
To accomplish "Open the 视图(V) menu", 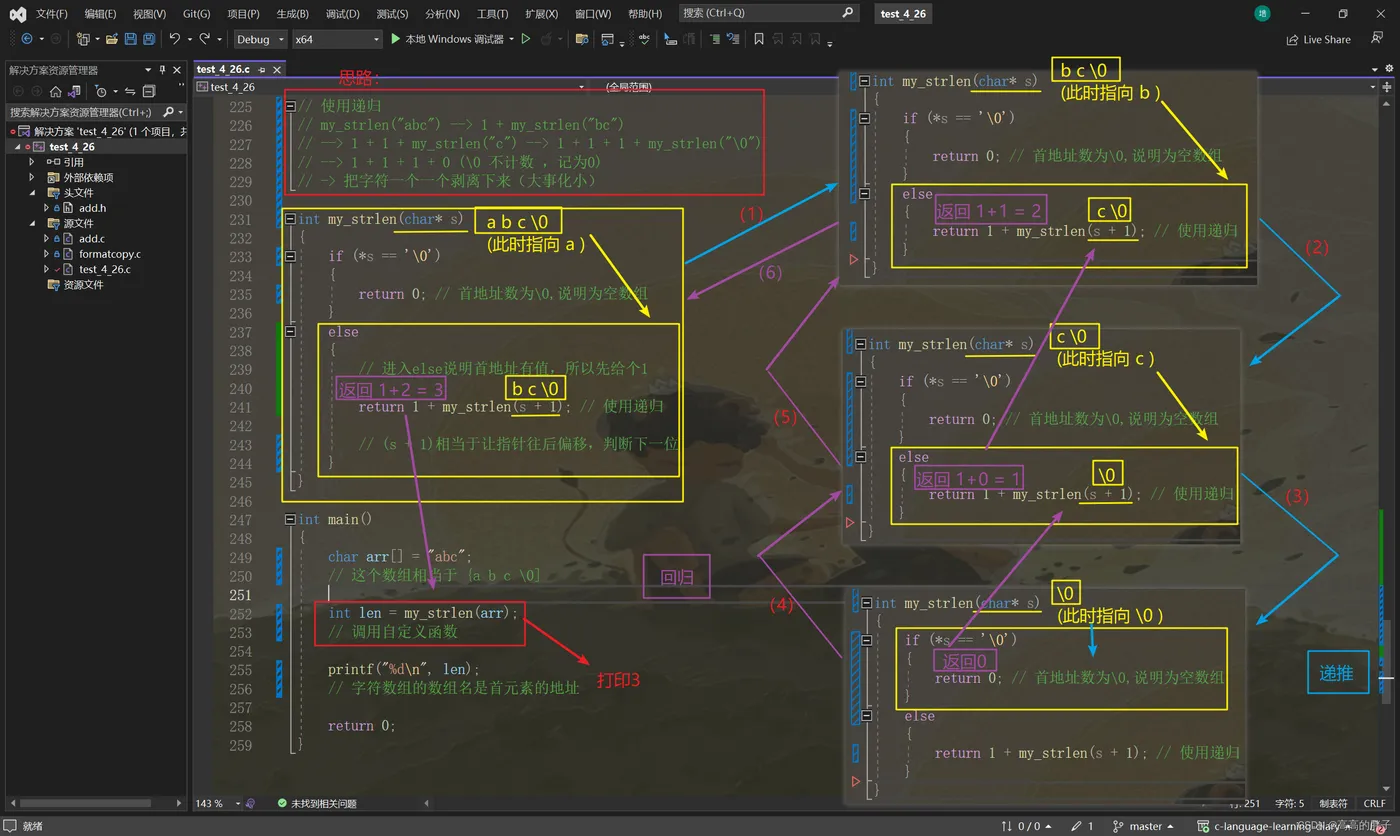I will [149, 14].
